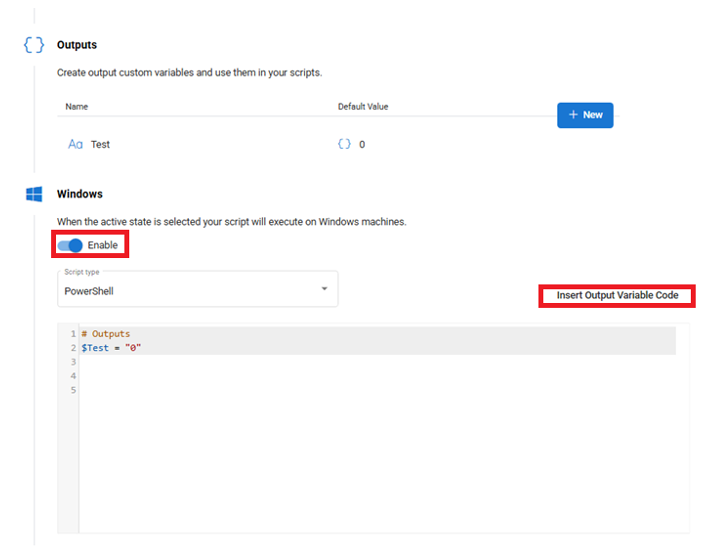This screenshot has width=722, height=548.
Task: Click the default value 0 of Test
Action: [x=362, y=144]
